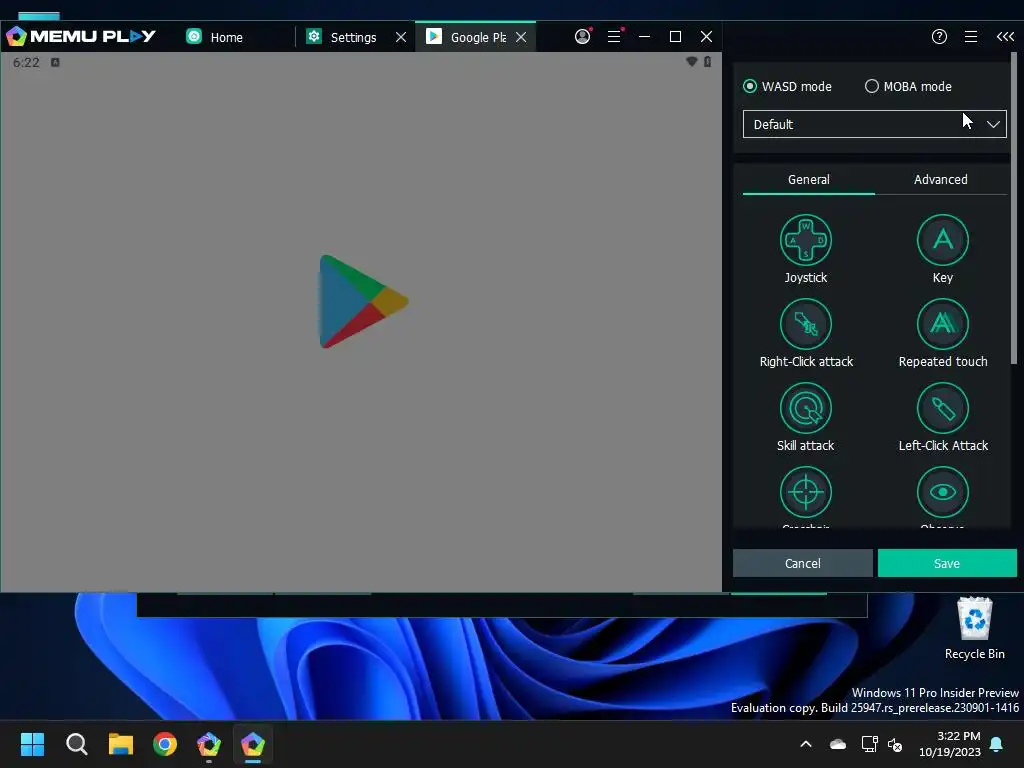The image size is (1024, 768).
Task: Open Windows taskbar Search
Action: tap(76, 744)
